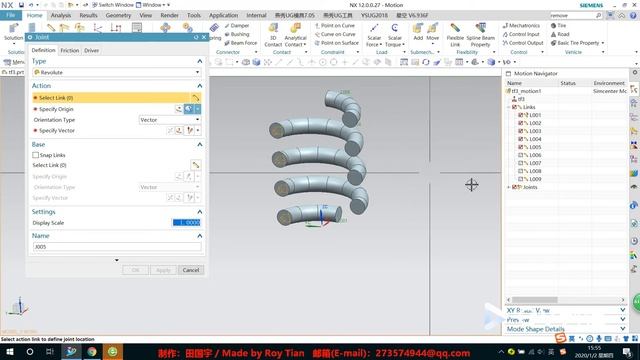This screenshot has height=360, width=640.
Task: Open the Analysis ribbon tab
Action: click(61, 15)
